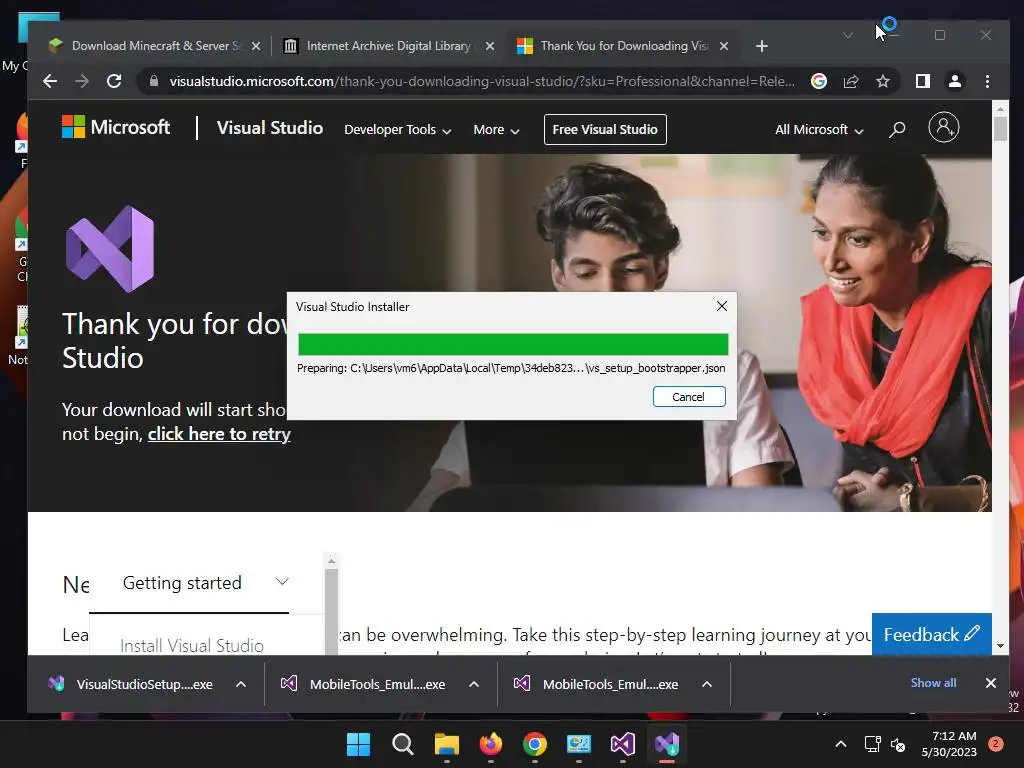
Task: Click the Visual Studio taskbar icon
Action: coord(622,744)
